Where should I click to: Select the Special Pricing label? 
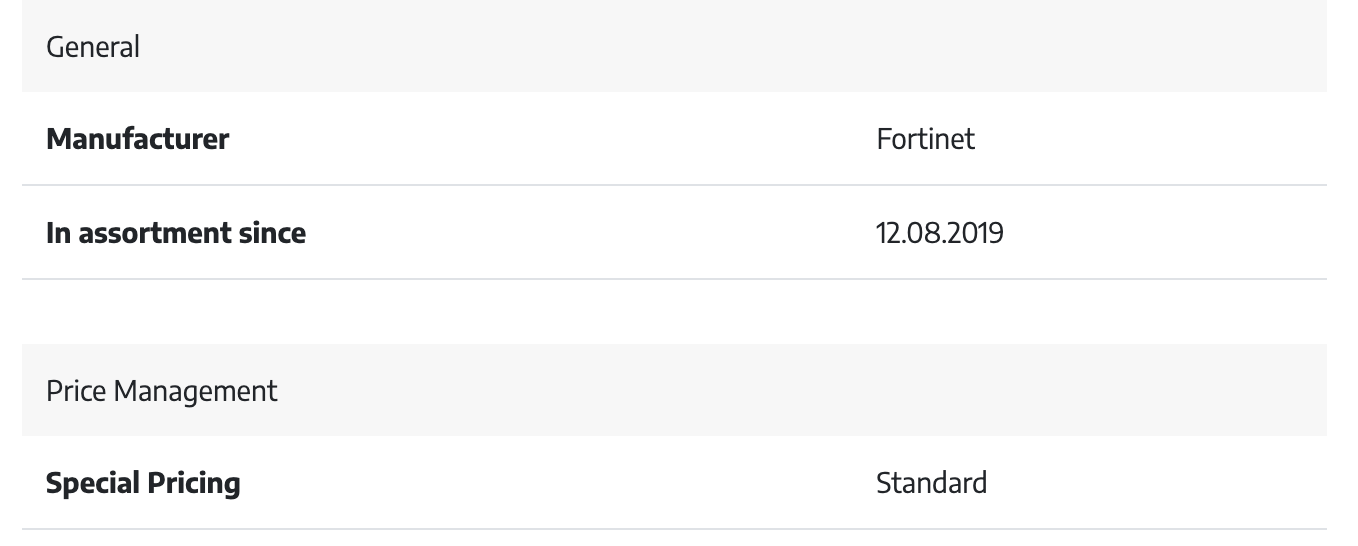click(143, 484)
